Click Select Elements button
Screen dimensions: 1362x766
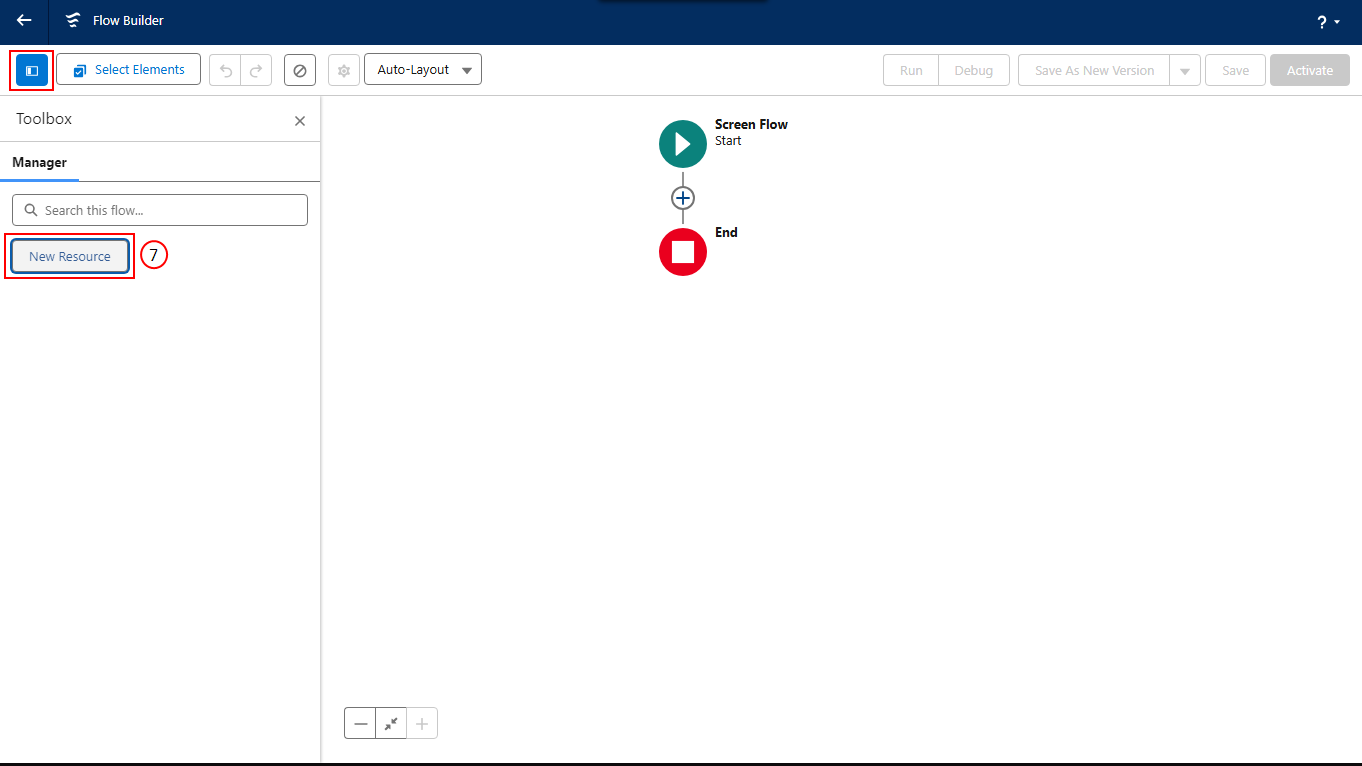[x=129, y=70]
